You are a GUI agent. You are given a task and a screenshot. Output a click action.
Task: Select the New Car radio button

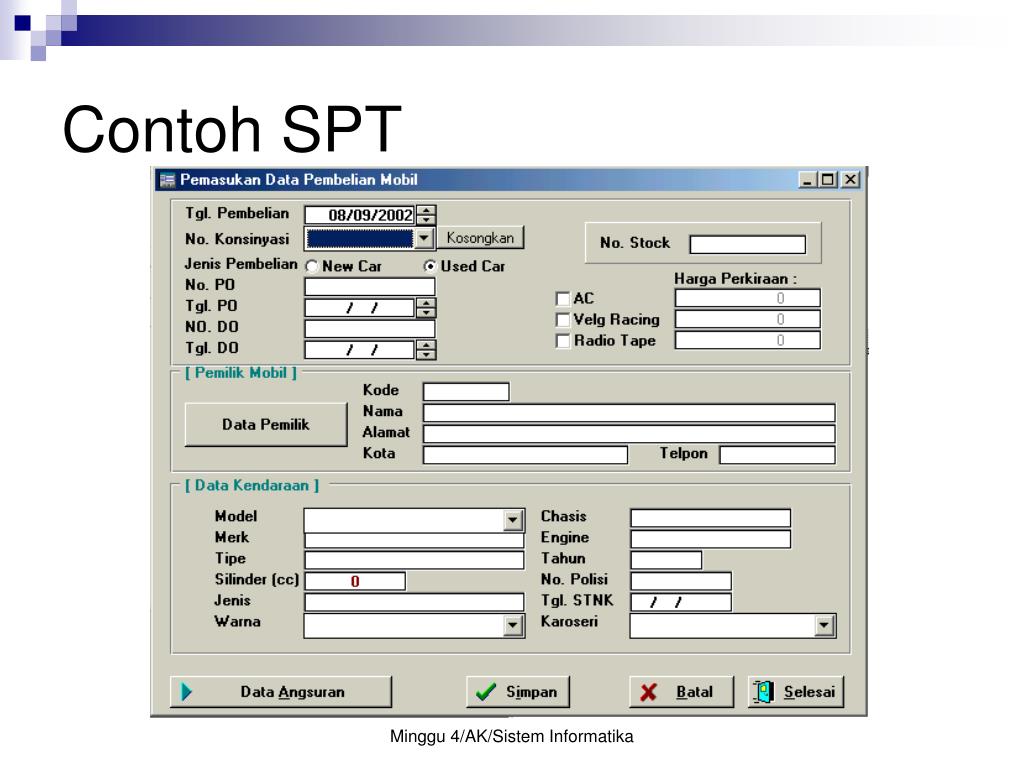click(x=312, y=266)
